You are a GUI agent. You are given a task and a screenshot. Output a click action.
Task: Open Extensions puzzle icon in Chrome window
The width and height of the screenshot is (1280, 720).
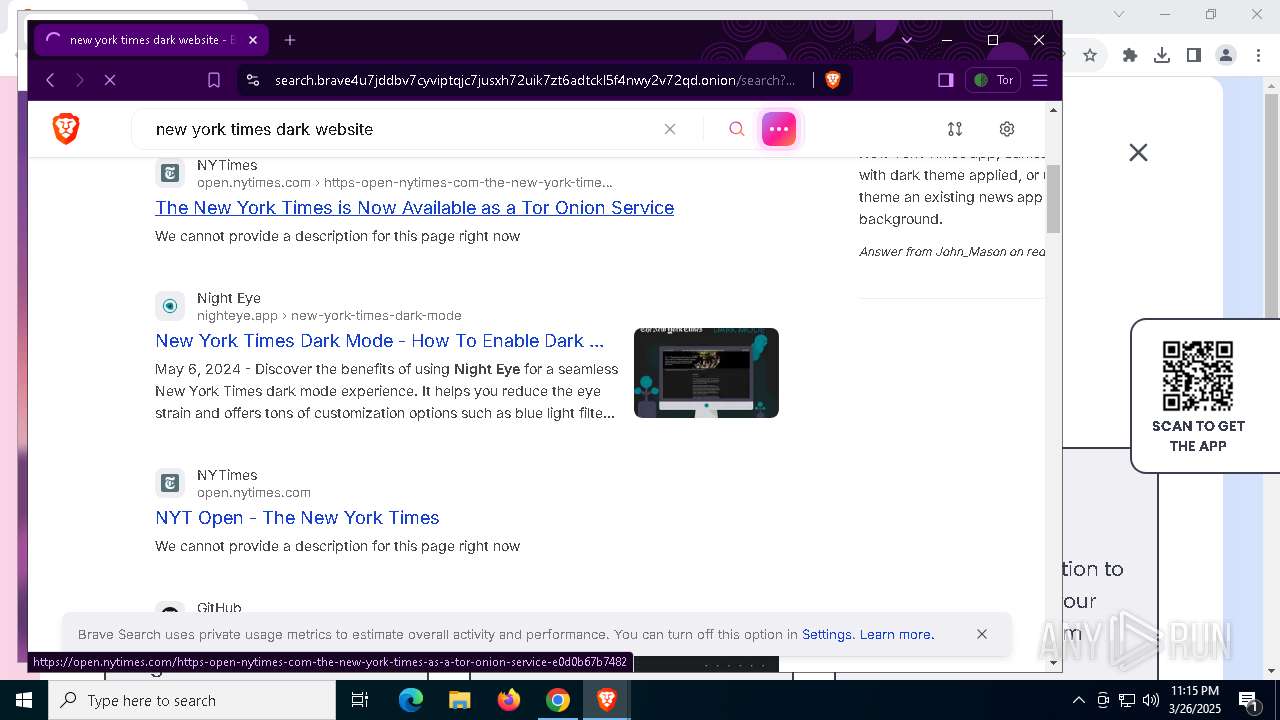tap(1130, 55)
